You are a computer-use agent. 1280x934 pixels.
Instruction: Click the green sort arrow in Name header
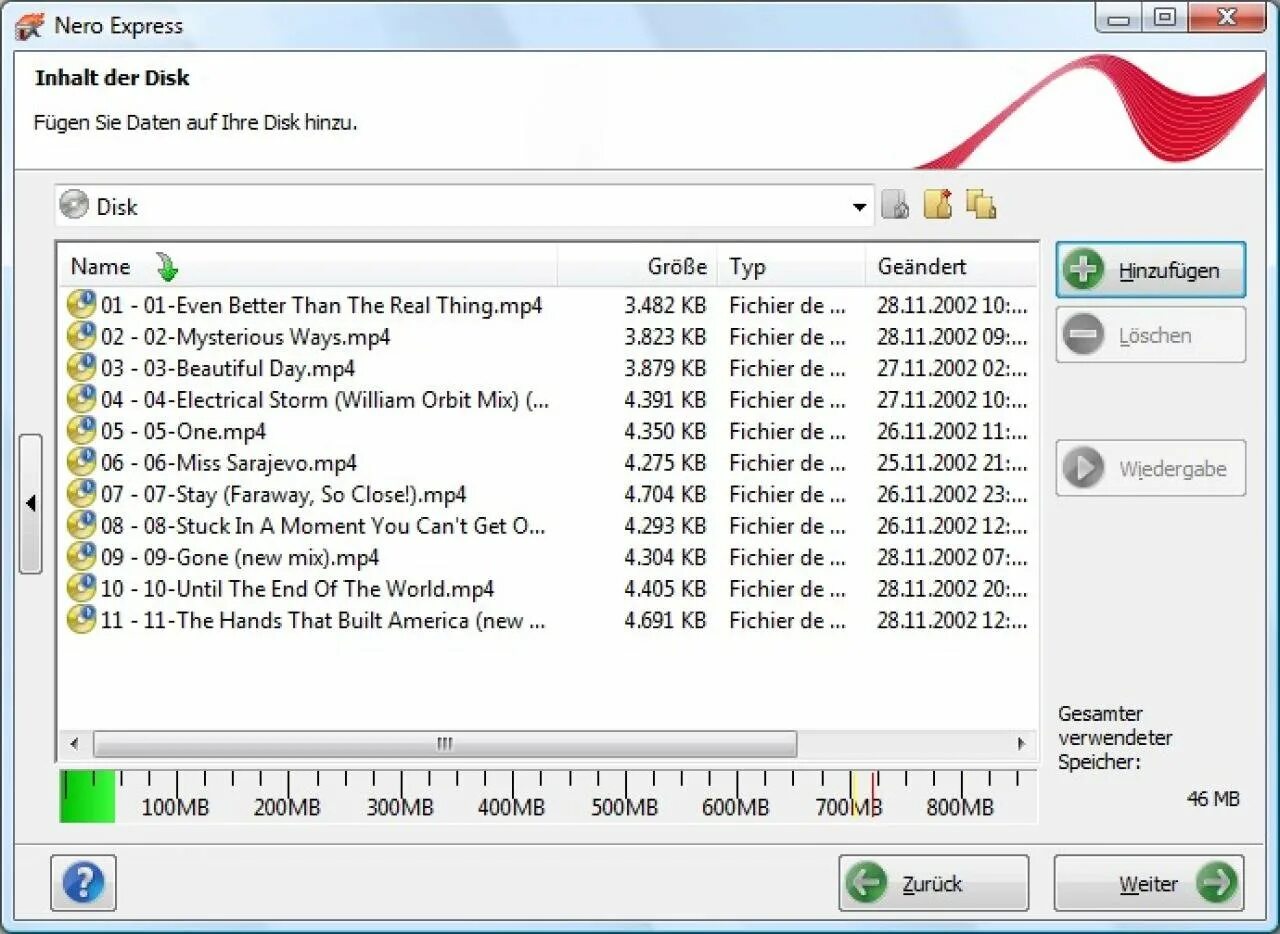coord(167,267)
